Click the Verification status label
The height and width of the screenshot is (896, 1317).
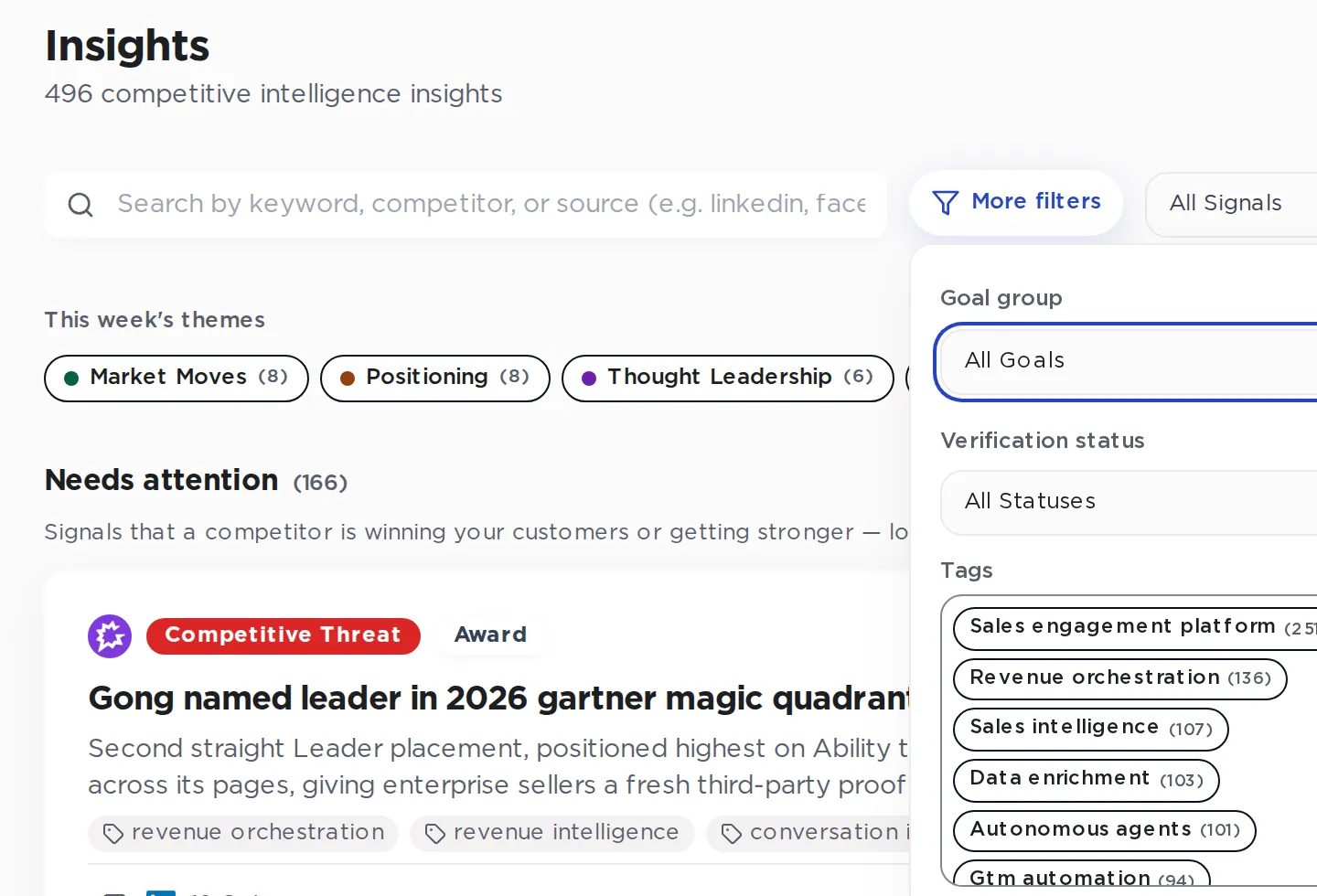coord(1043,442)
